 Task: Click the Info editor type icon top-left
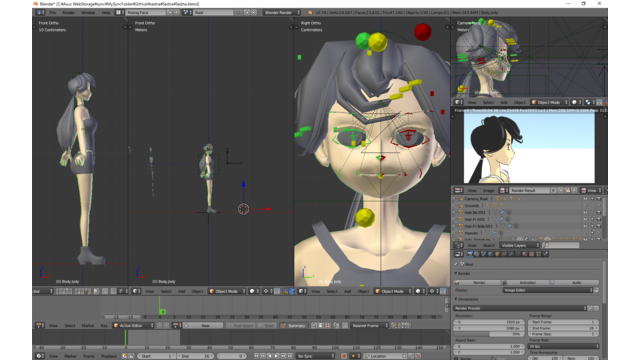tap(40, 13)
